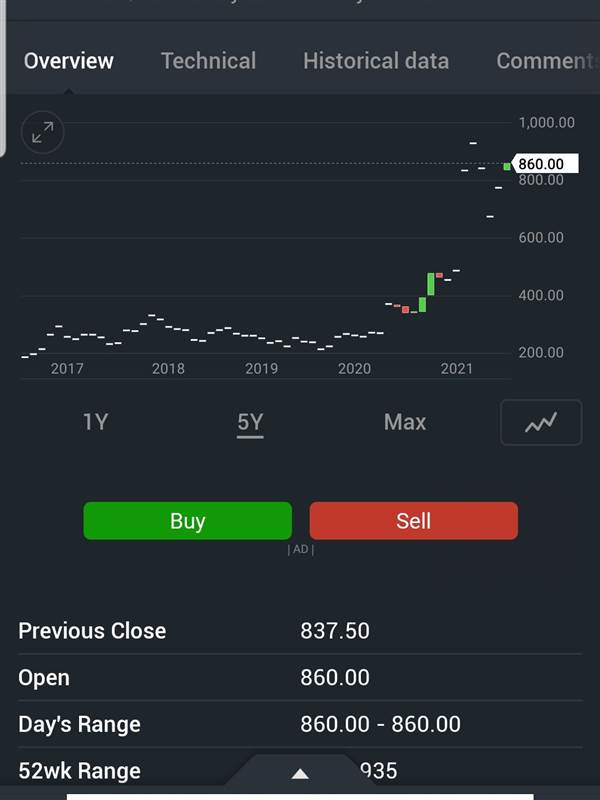Viewport: 600px width, 800px height.
Task: Go to the Comments tab
Action: coord(547,61)
